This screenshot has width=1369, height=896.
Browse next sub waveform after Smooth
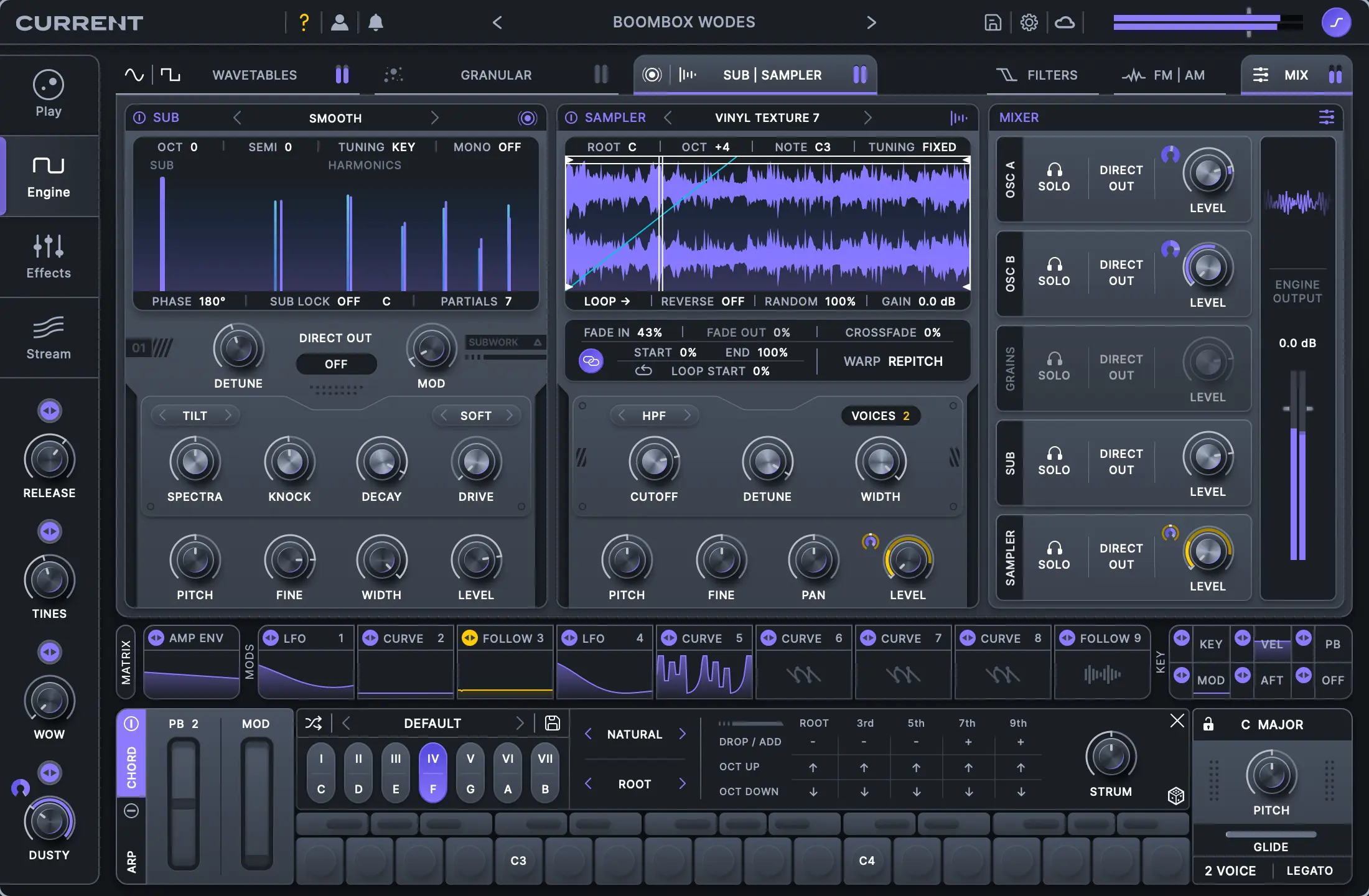435,117
